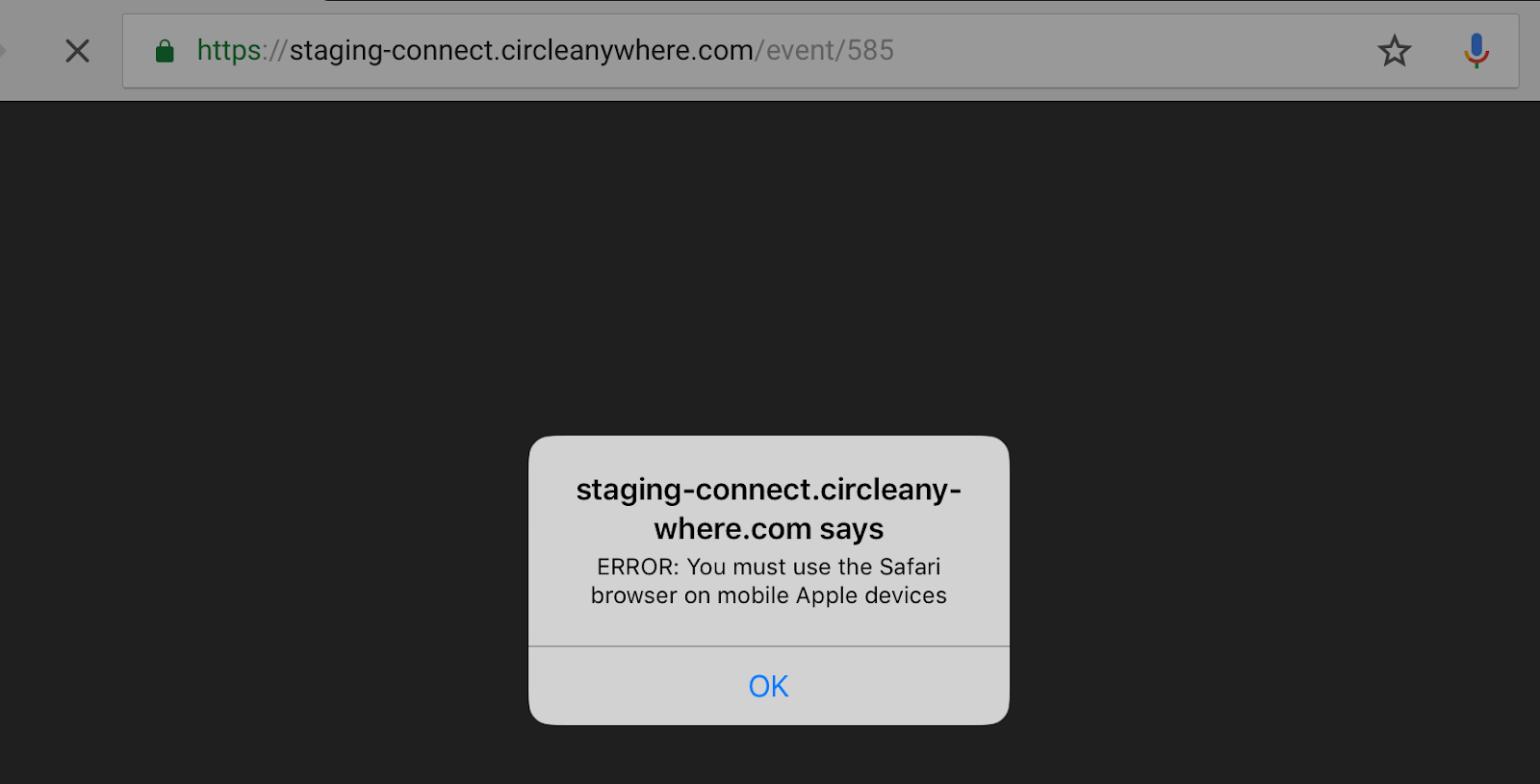This screenshot has width=1540, height=784.
Task: Start voice search with the microphone icon
Action: 1476,51
